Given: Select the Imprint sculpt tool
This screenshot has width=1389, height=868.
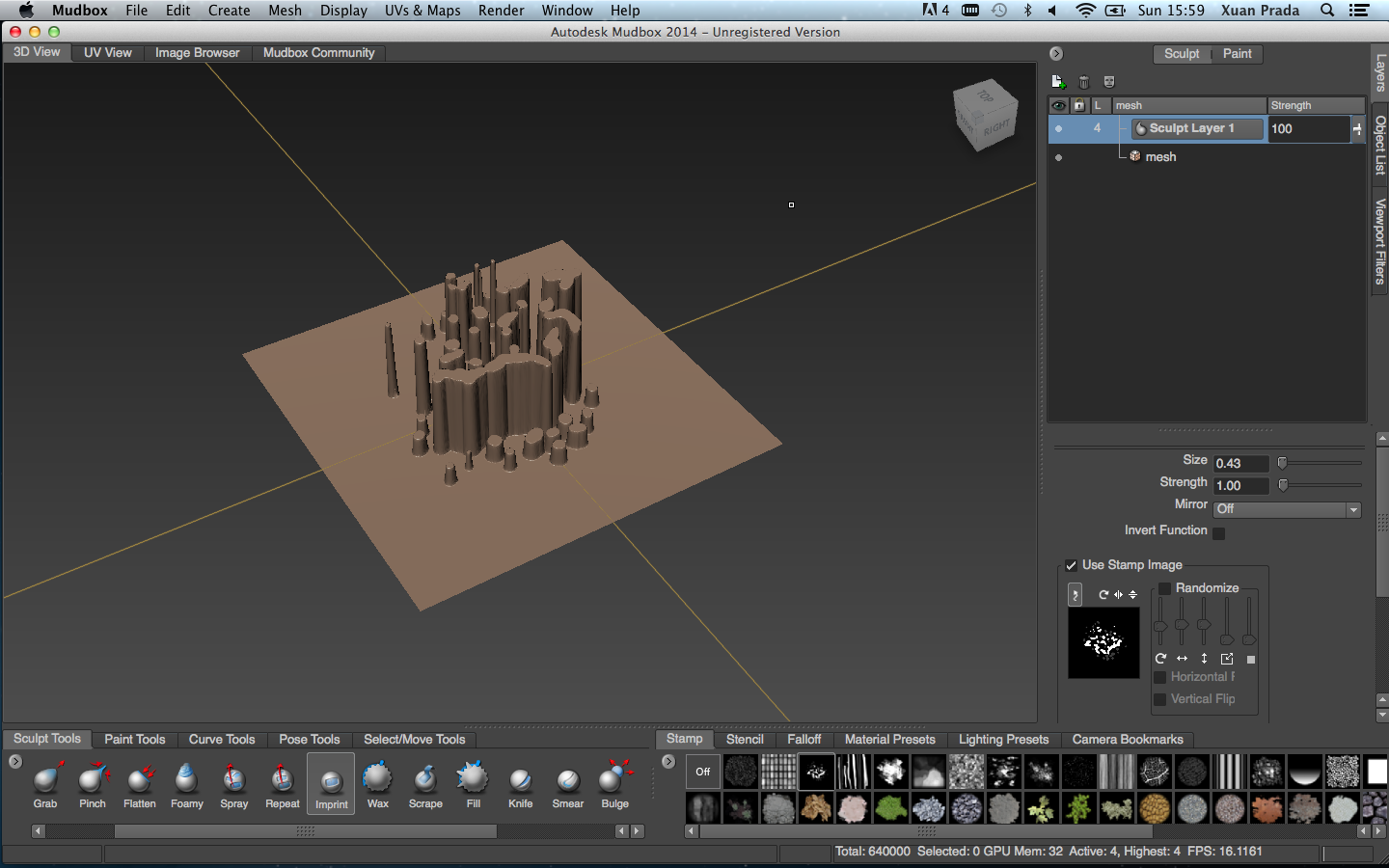Looking at the screenshot, I should (331, 784).
